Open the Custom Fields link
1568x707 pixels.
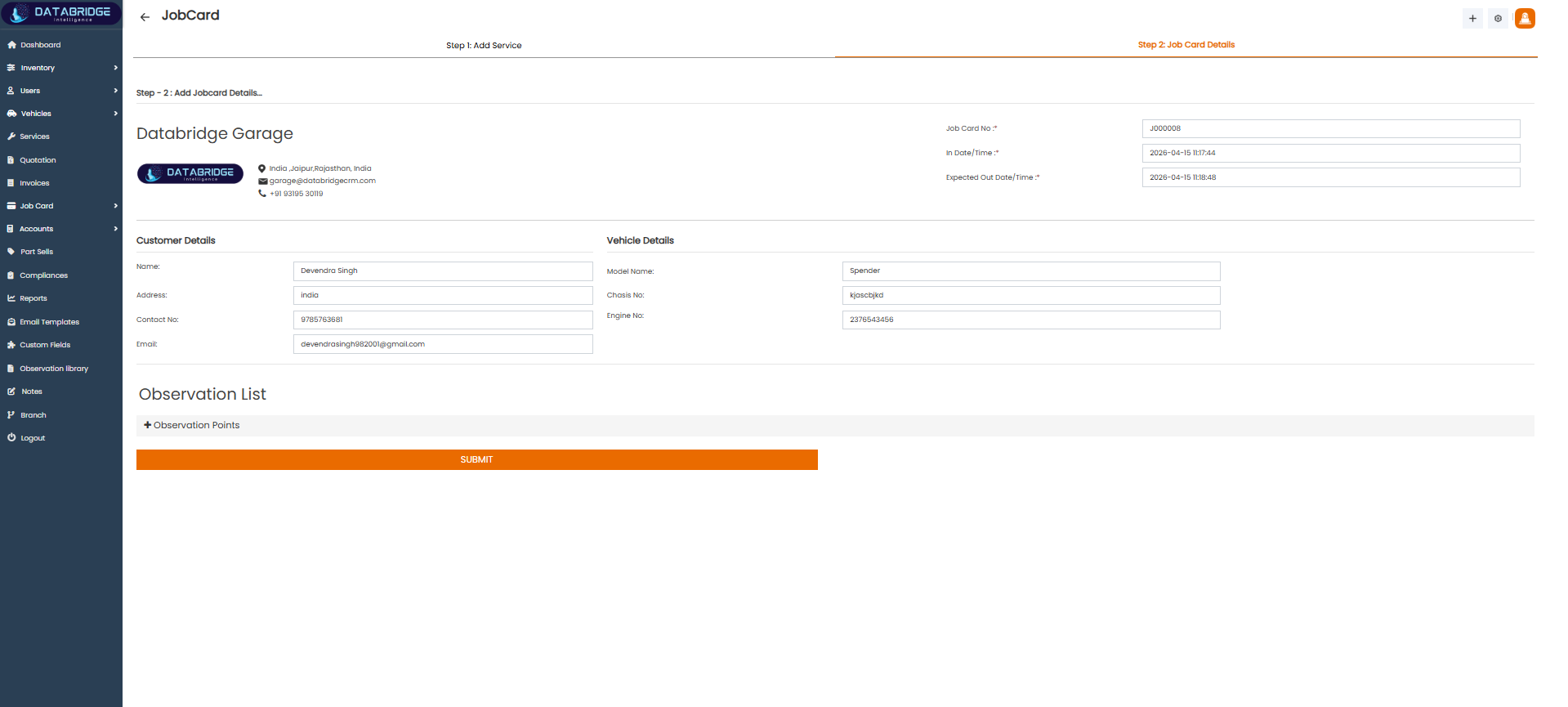point(45,345)
